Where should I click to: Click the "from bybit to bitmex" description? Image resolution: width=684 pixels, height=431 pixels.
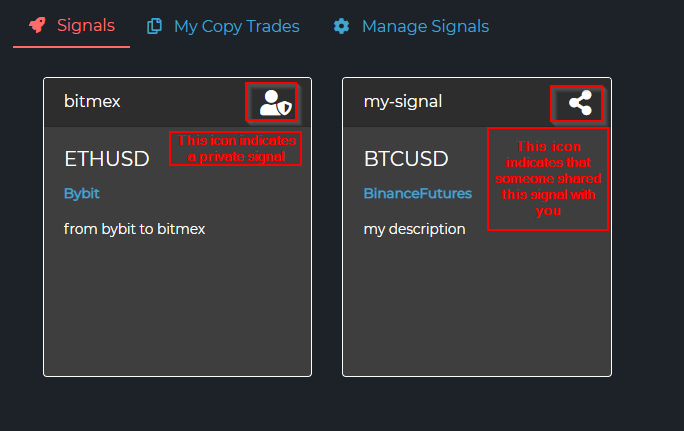coord(134,229)
